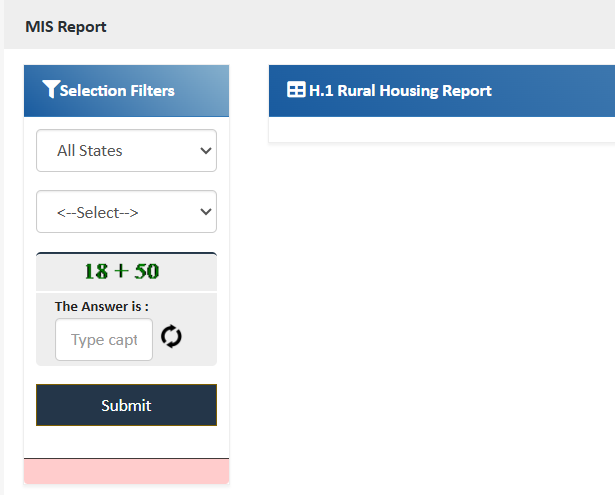Click the blue H.1 report header bar's right side
Screen dimensions: 615x495
[570, 91]
